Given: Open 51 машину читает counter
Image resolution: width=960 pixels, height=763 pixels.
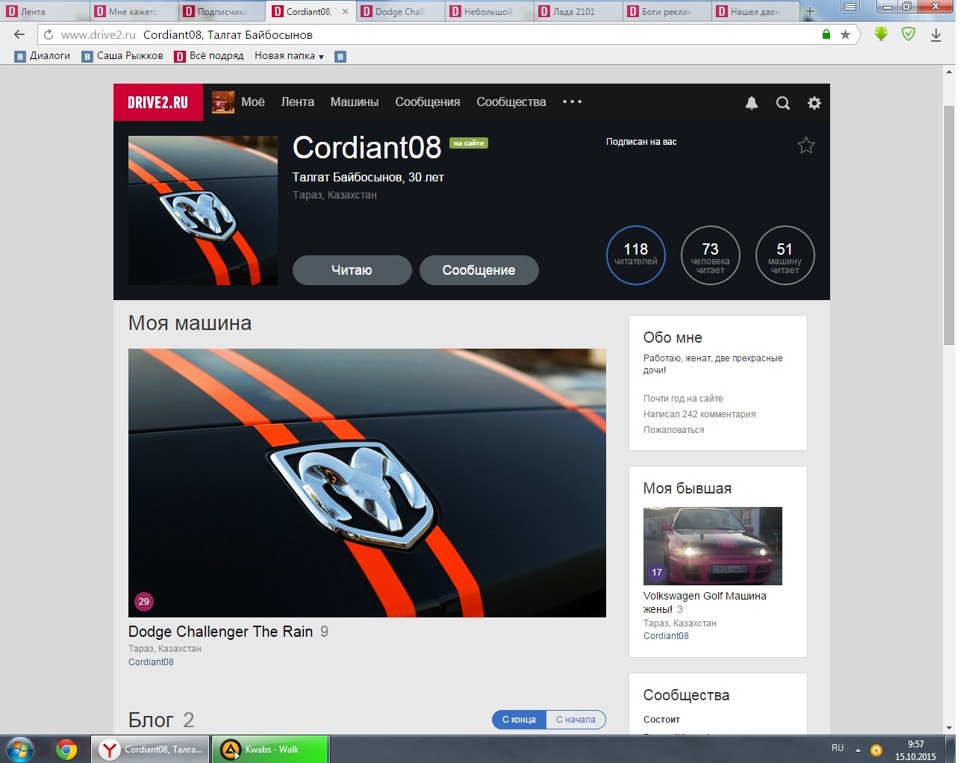Looking at the screenshot, I should click(785, 255).
